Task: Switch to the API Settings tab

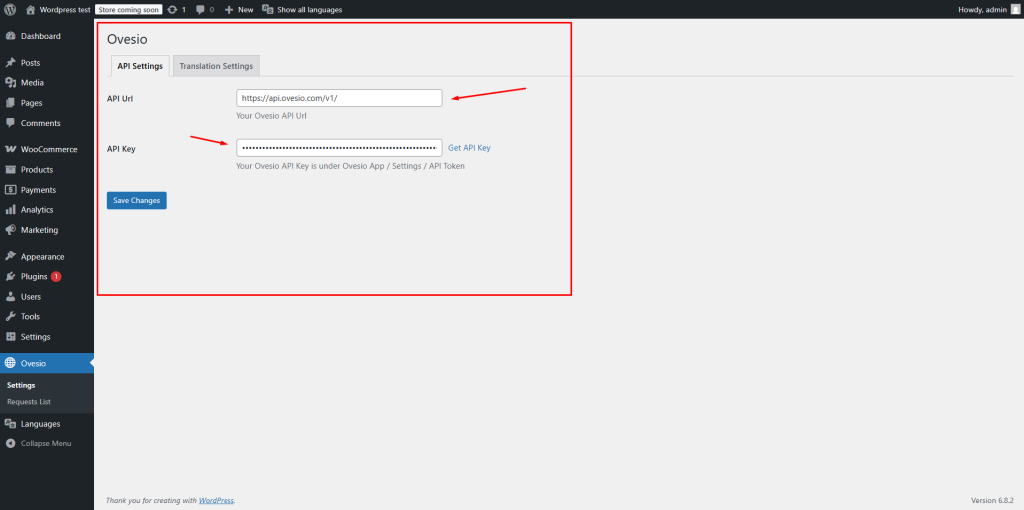Action: tap(140, 66)
